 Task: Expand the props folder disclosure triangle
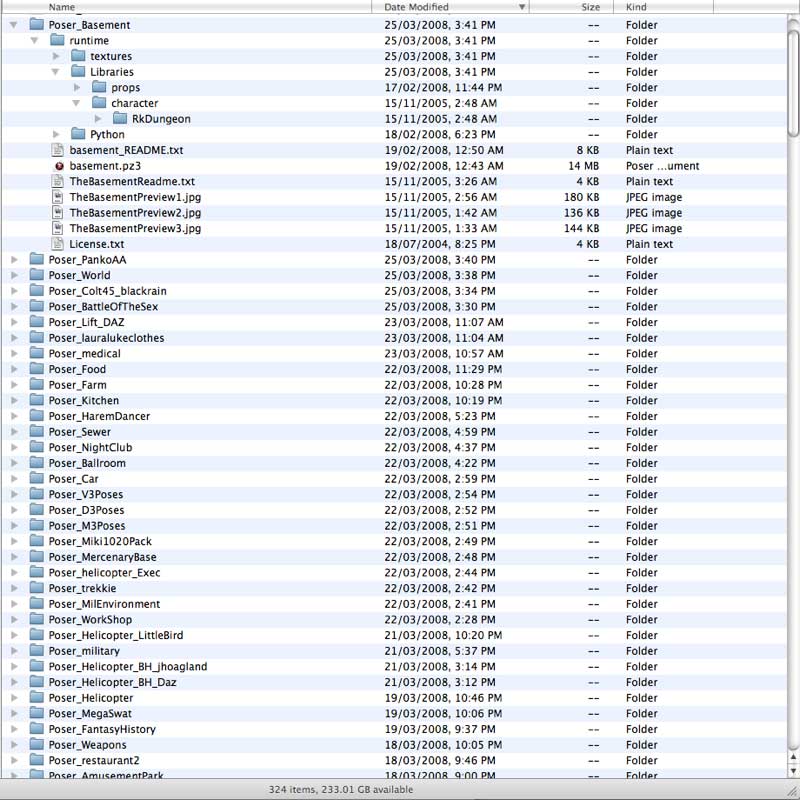(77, 87)
